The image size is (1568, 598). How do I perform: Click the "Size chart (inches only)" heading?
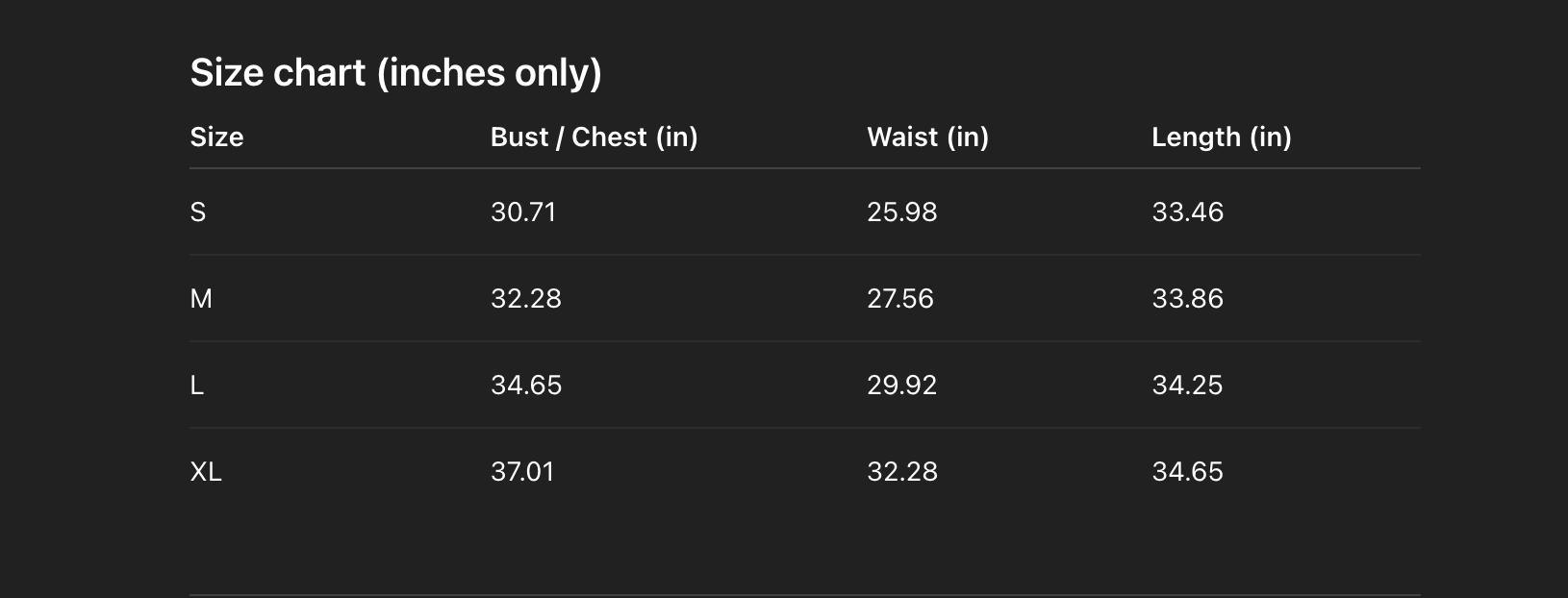pos(395,73)
